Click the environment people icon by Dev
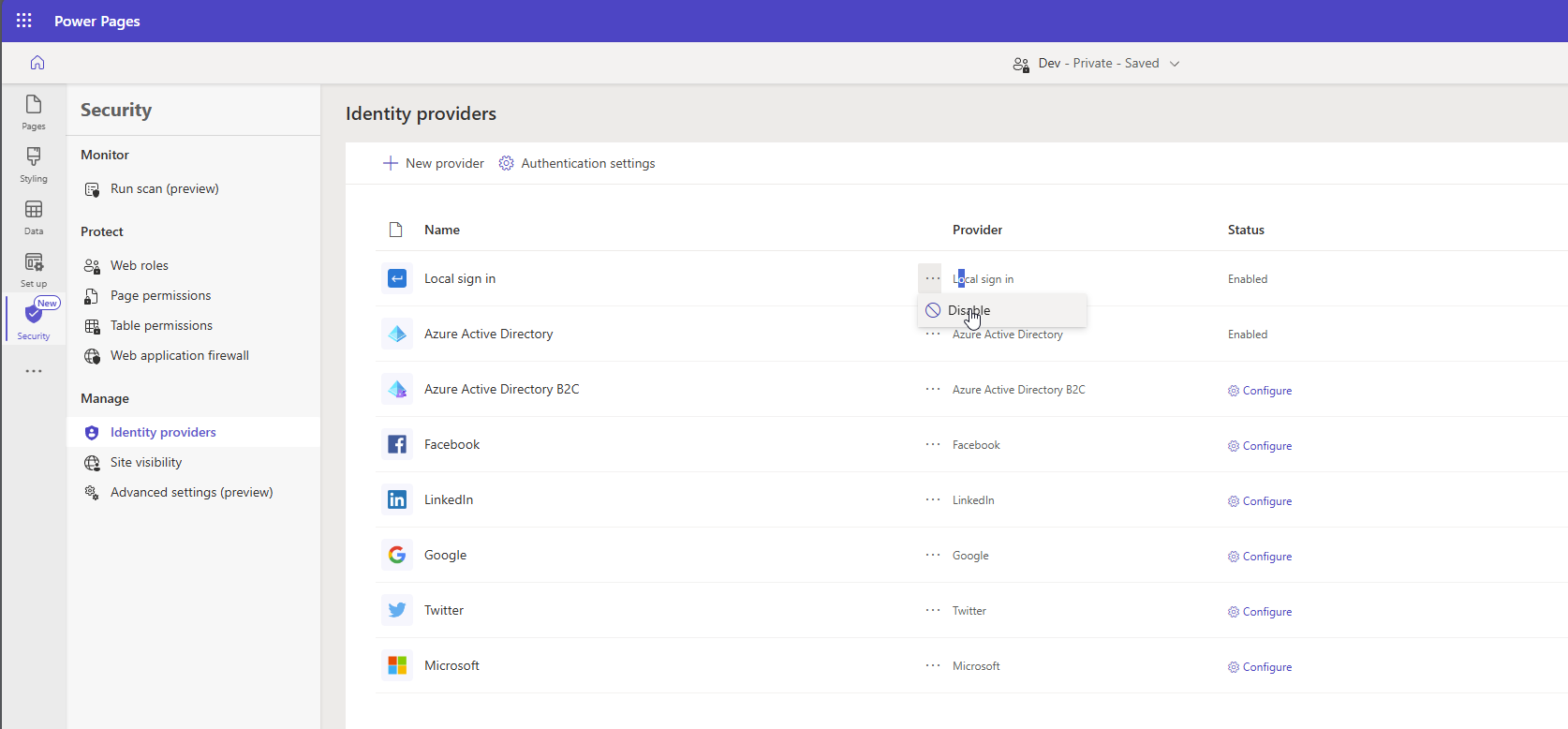 (1021, 64)
